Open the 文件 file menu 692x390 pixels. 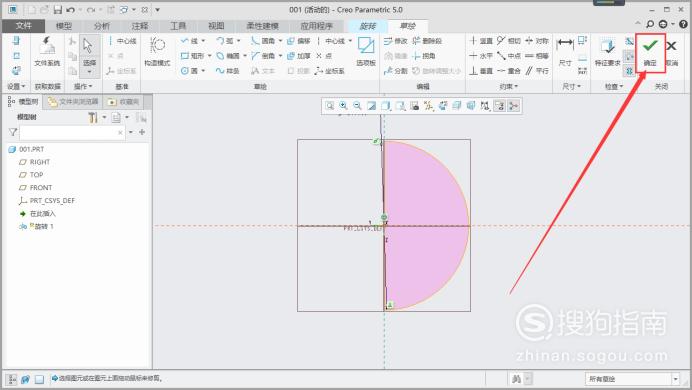coord(23,26)
